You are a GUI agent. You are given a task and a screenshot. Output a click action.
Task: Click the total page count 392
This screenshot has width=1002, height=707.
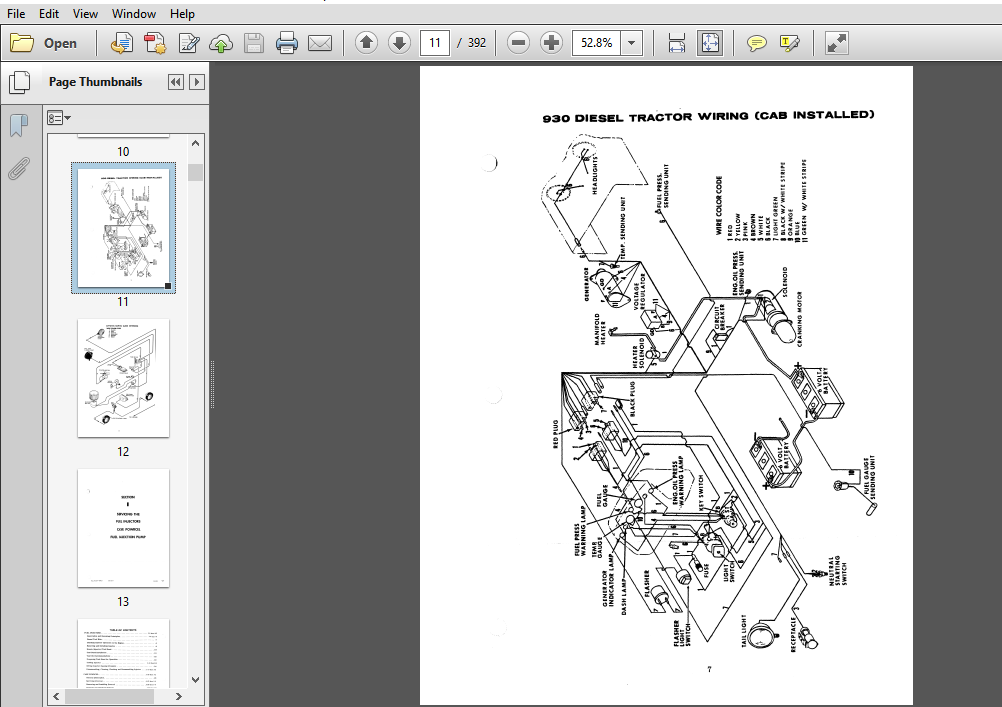coord(477,43)
